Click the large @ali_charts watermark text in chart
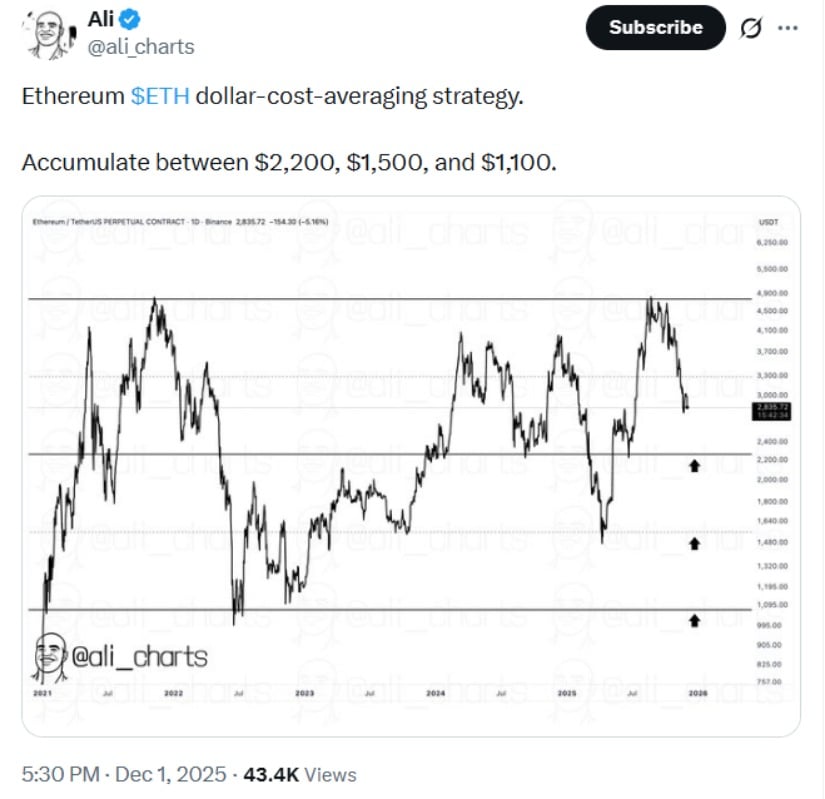Image resolution: width=825 pixels, height=799 pixels. (x=140, y=657)
